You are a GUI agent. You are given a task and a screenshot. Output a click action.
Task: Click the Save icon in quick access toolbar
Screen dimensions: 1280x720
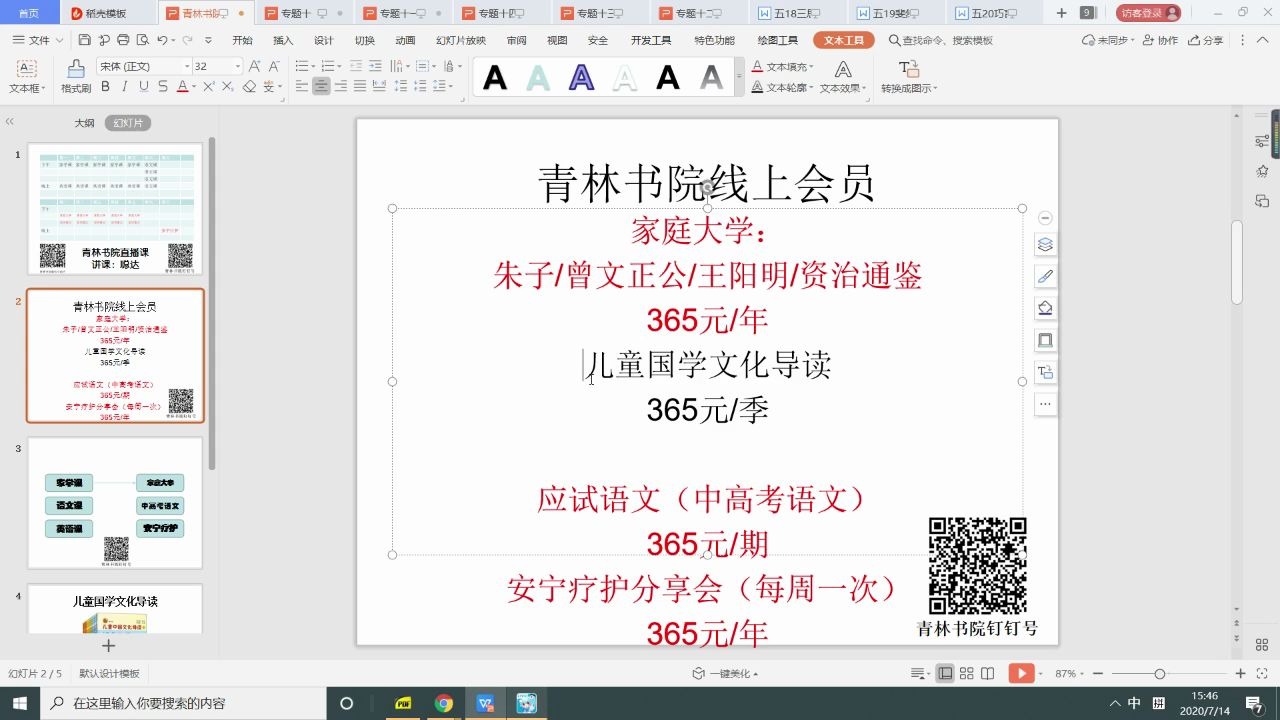pyautogui.click(x=85, y=40)
